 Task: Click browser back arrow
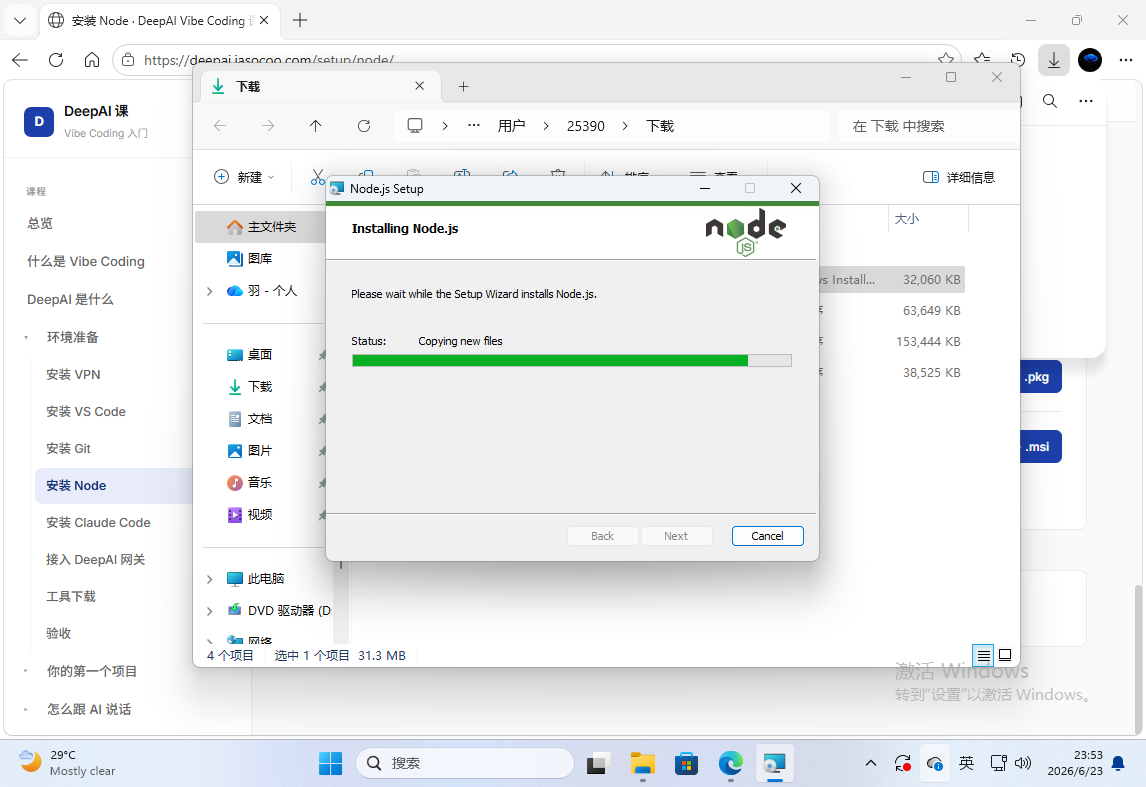click(x=20, y=60)
